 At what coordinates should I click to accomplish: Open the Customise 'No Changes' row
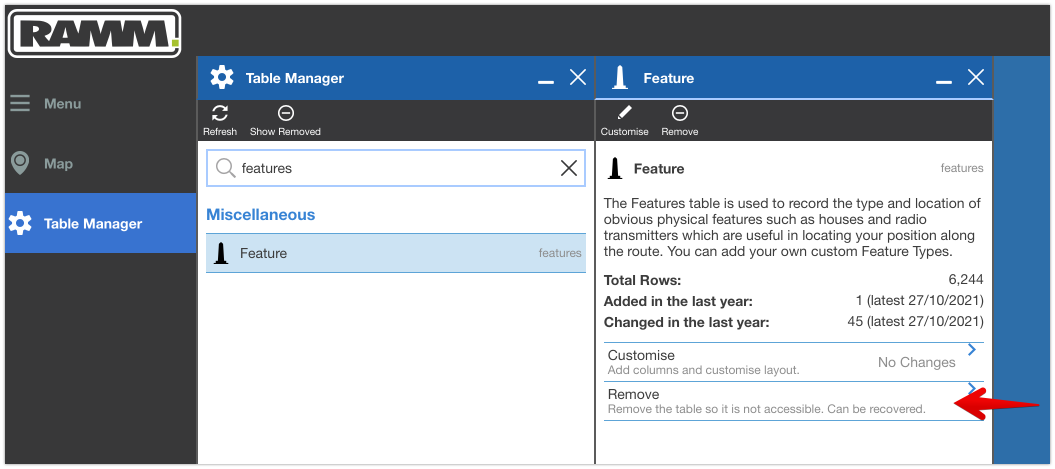point(794,362)
